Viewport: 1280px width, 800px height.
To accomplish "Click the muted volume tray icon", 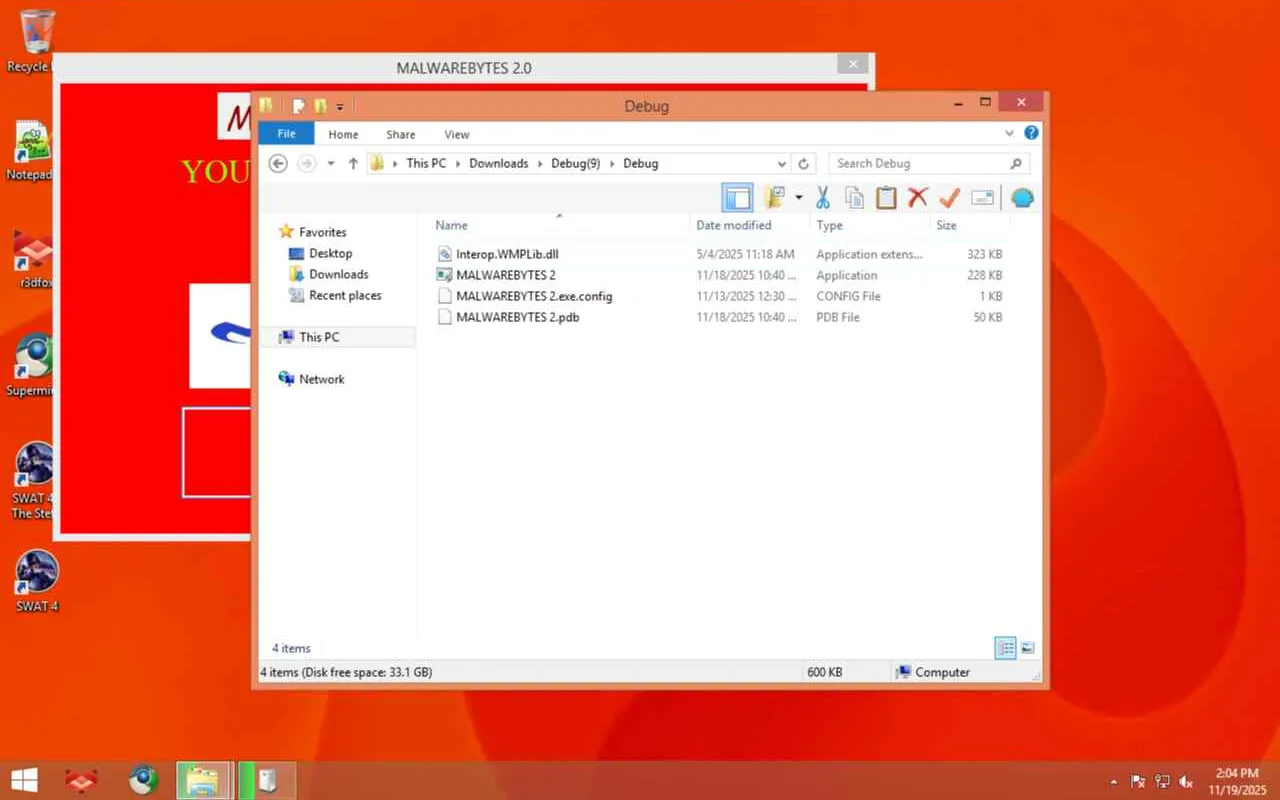I will pos(1186,781).
